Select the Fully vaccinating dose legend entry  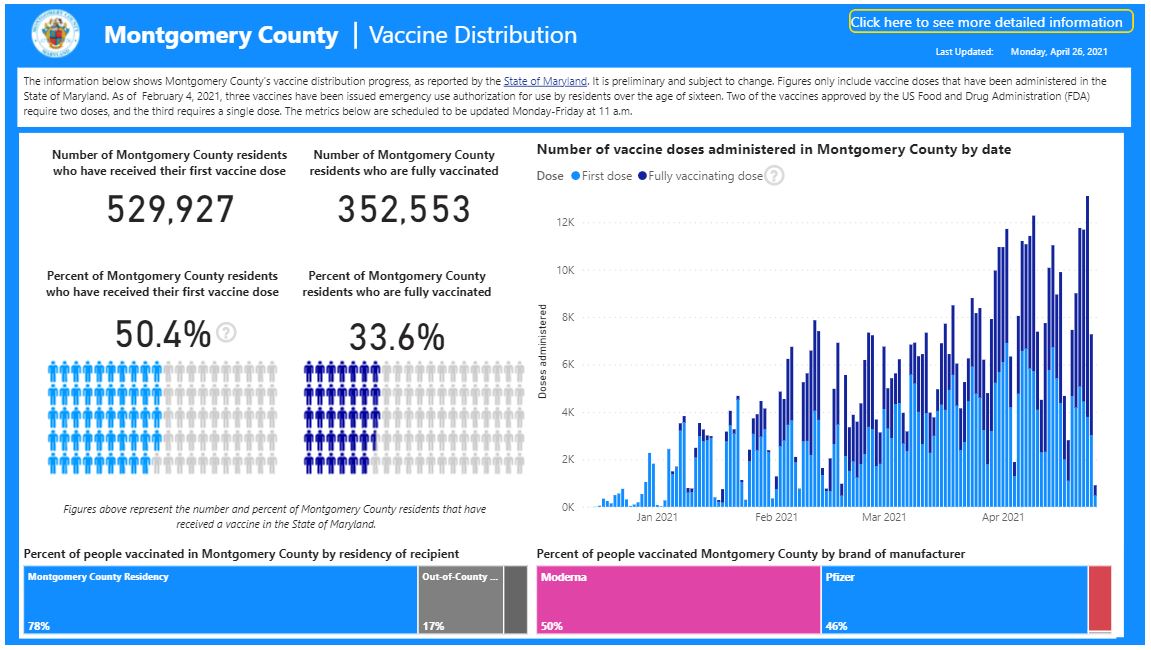[700, 176]
